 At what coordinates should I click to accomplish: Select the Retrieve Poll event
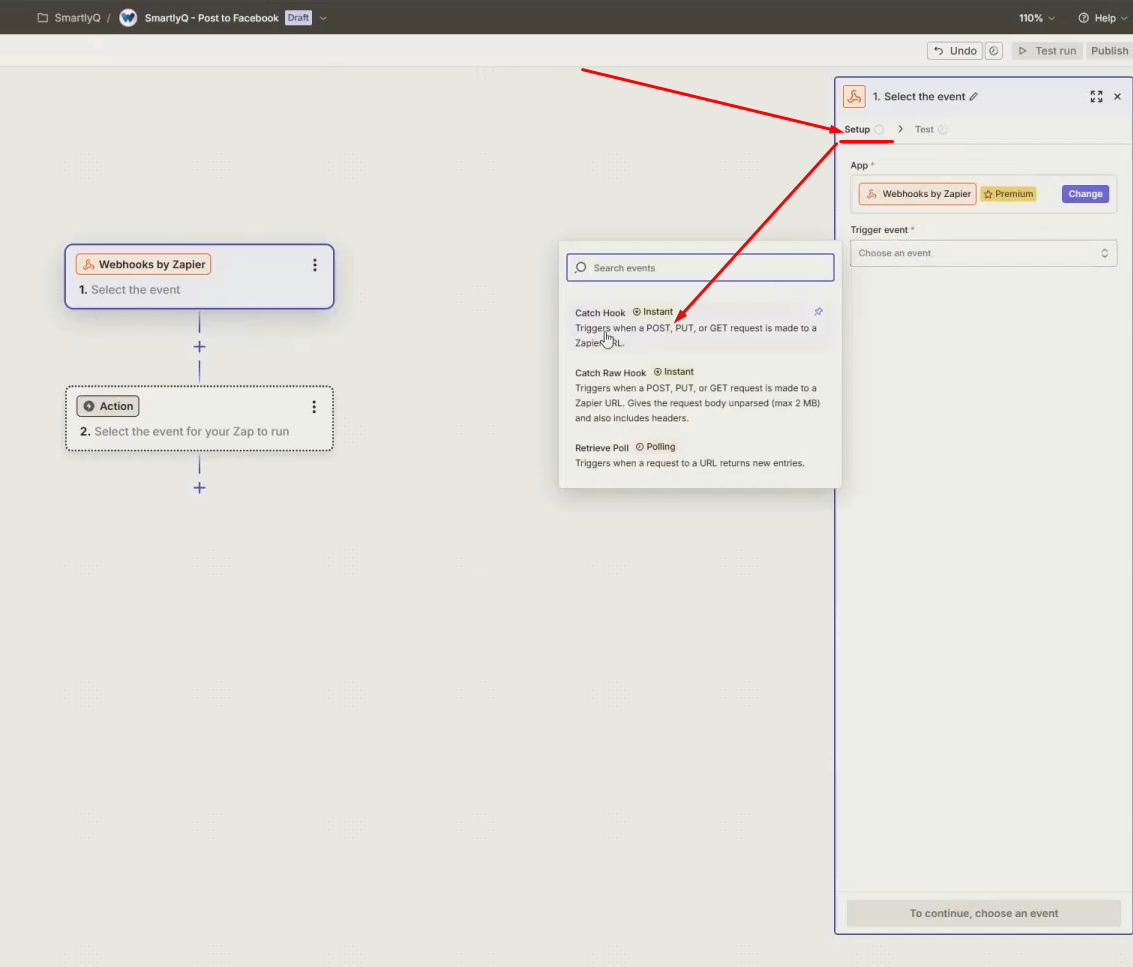coord(699,455)
